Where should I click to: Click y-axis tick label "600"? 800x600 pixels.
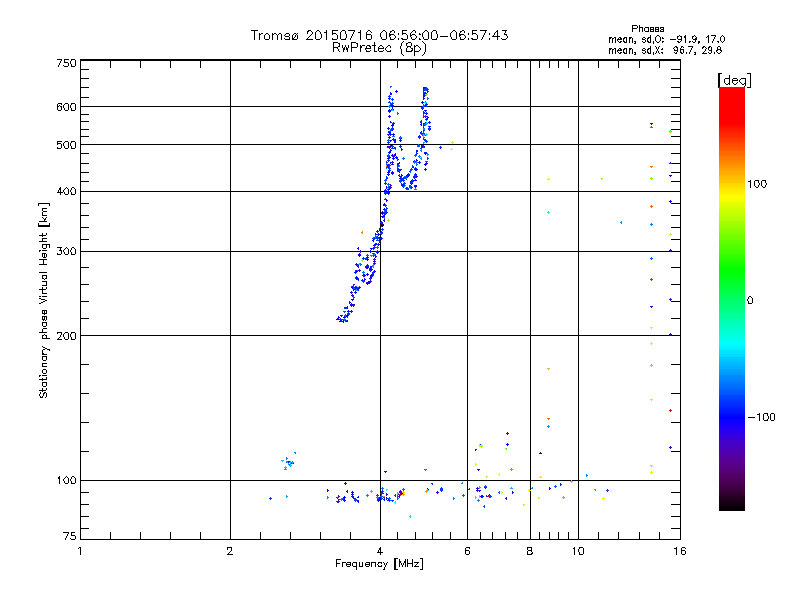pyautogui.click(x=66, y=107)
